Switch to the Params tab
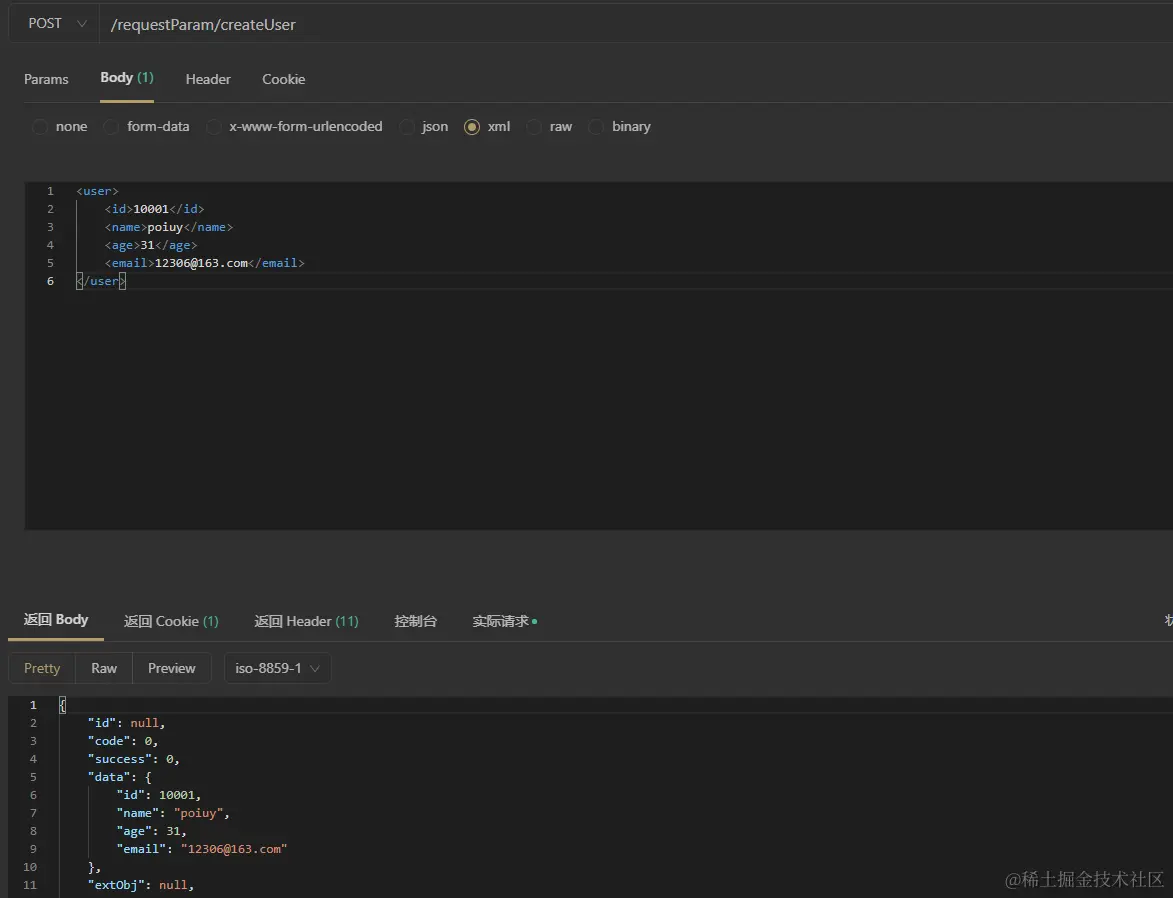 (46, 79)
